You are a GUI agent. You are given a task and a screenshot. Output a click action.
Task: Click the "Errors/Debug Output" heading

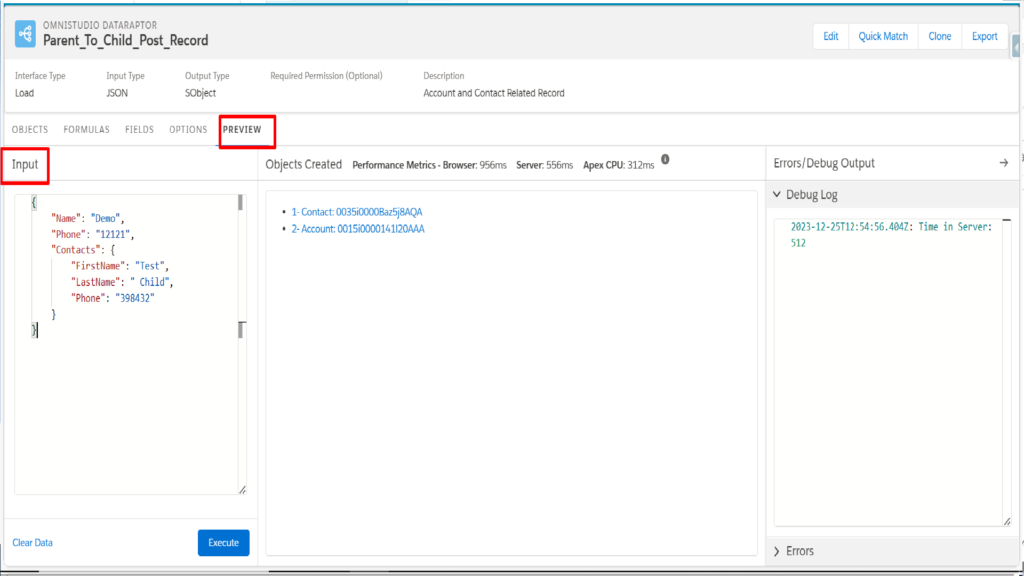[x=824, y=163]
